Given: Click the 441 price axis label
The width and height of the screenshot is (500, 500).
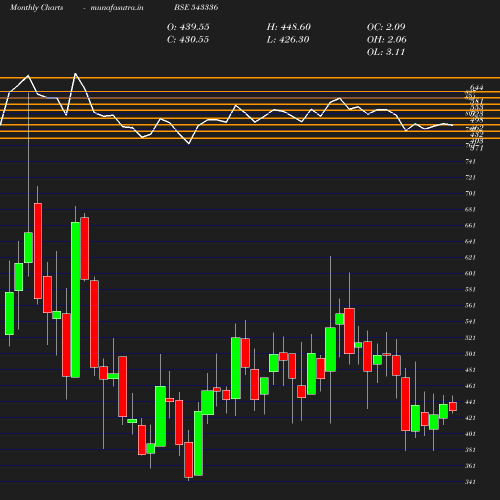Looking at the screenshot, I should click(x=470, y=402).
